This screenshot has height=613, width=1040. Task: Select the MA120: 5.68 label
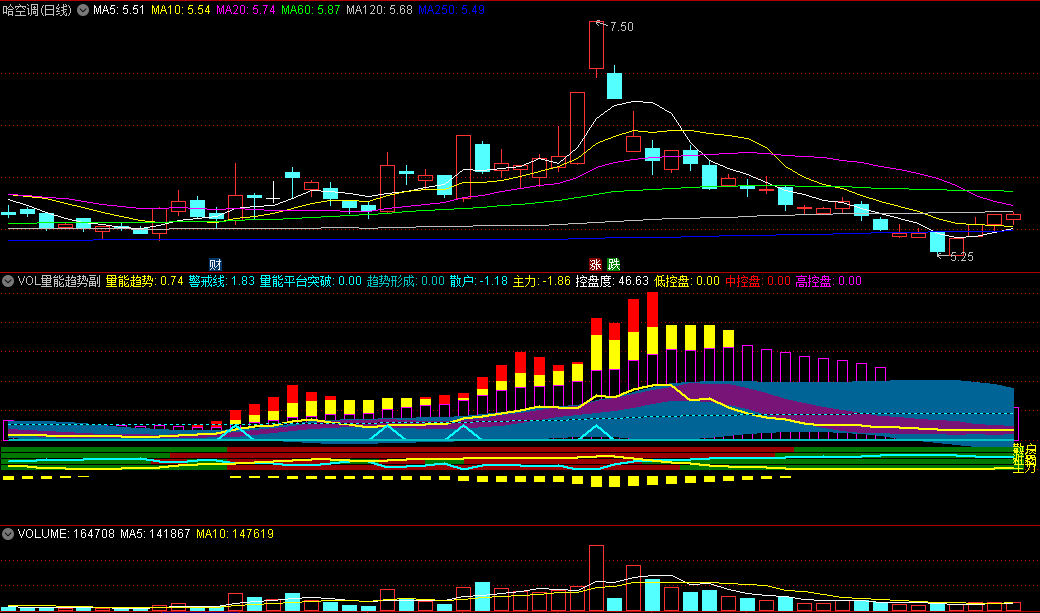pos(379,10)
